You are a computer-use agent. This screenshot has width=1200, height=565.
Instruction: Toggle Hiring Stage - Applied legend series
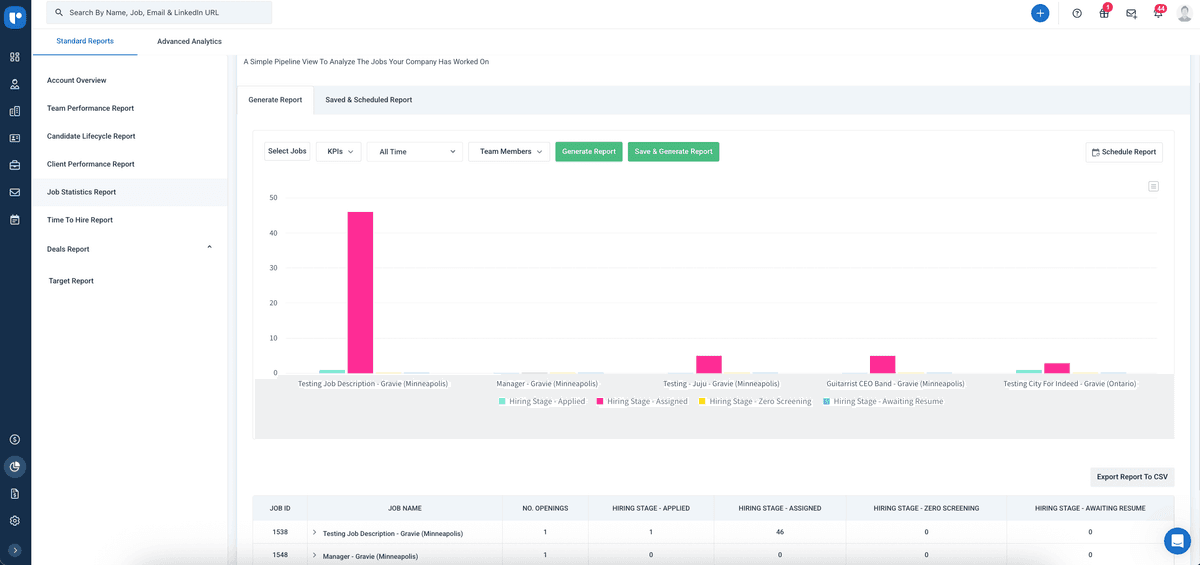coord(541,401)
